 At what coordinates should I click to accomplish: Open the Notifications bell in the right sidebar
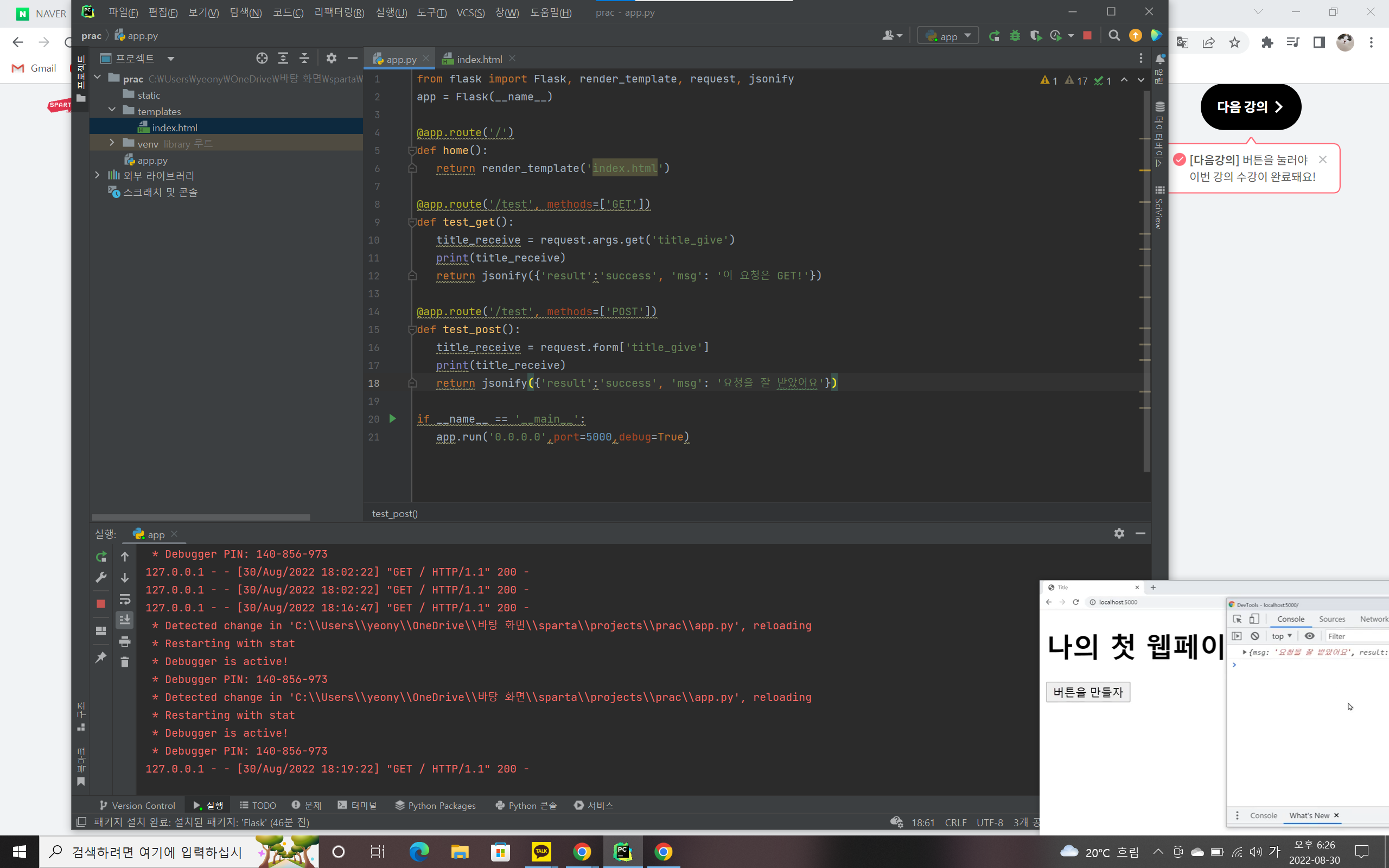pyautogui.click(x=1159, y=58)
